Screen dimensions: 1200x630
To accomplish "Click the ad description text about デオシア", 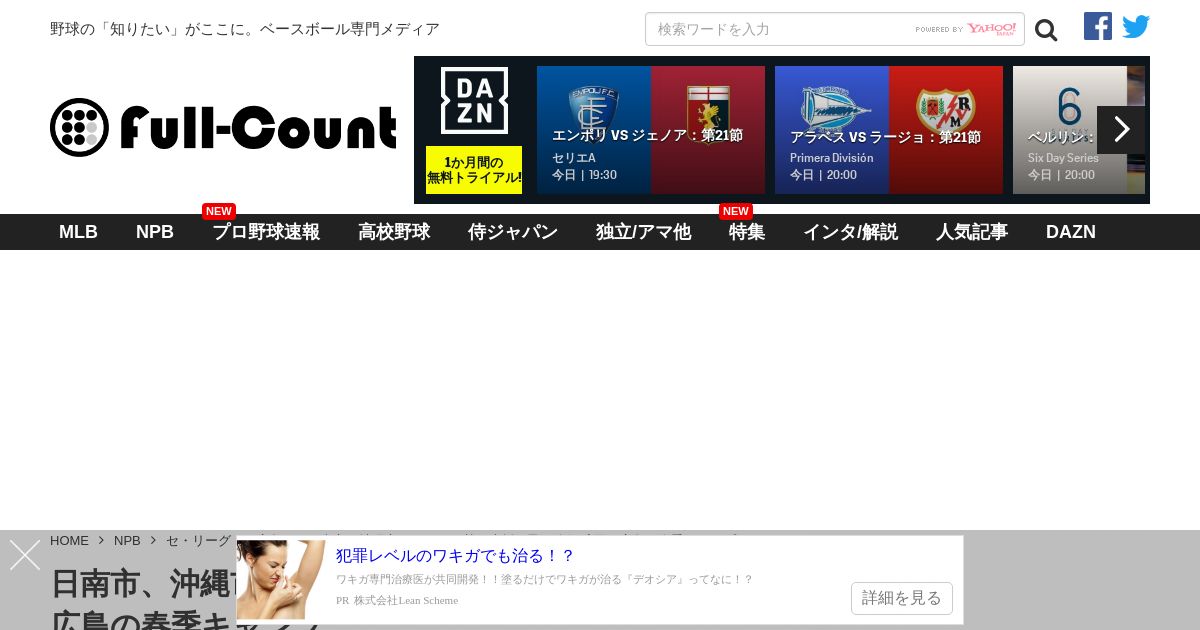I will (544, 579).
